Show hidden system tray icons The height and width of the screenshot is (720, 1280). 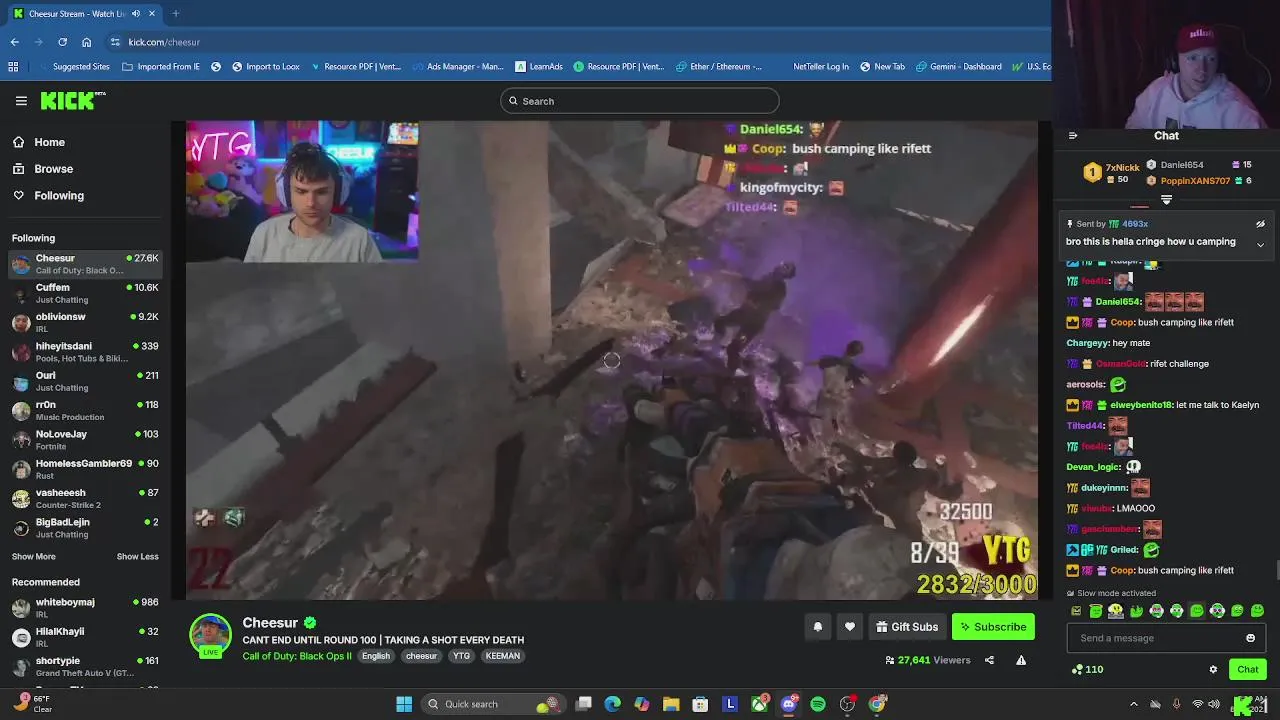click(x=1133, y=704)
